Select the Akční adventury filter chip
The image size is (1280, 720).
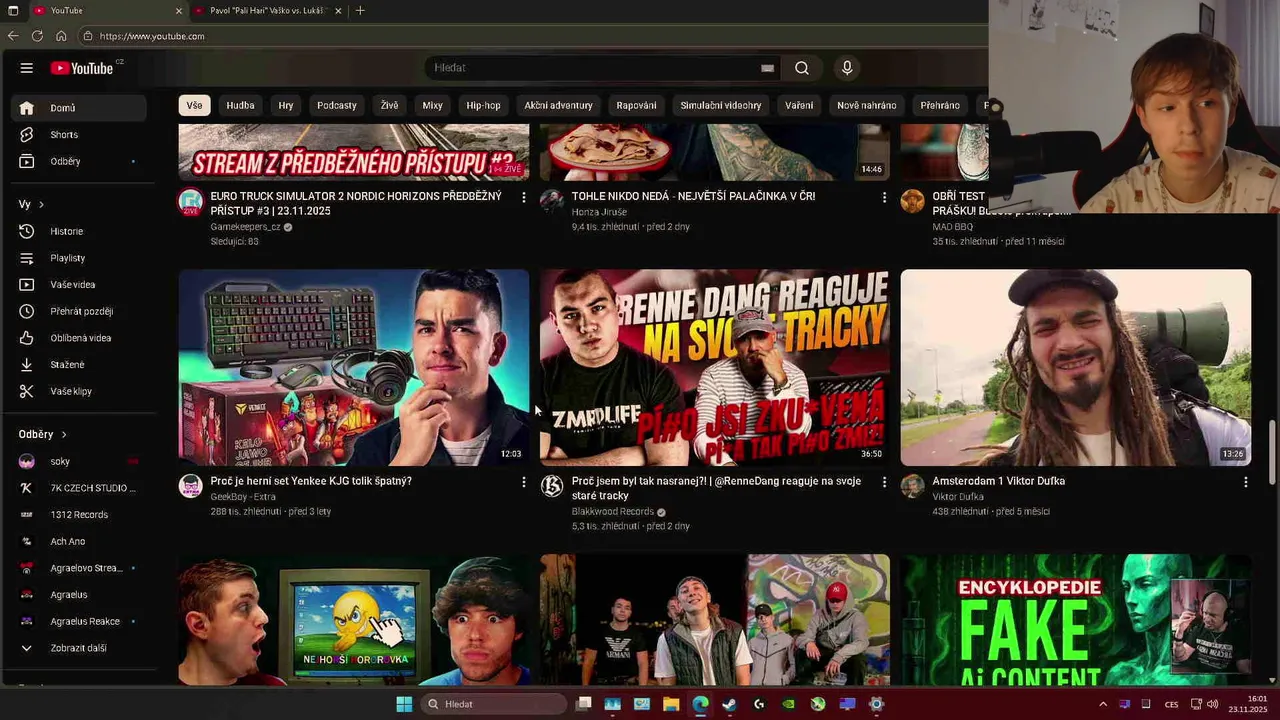click(558, 105)
